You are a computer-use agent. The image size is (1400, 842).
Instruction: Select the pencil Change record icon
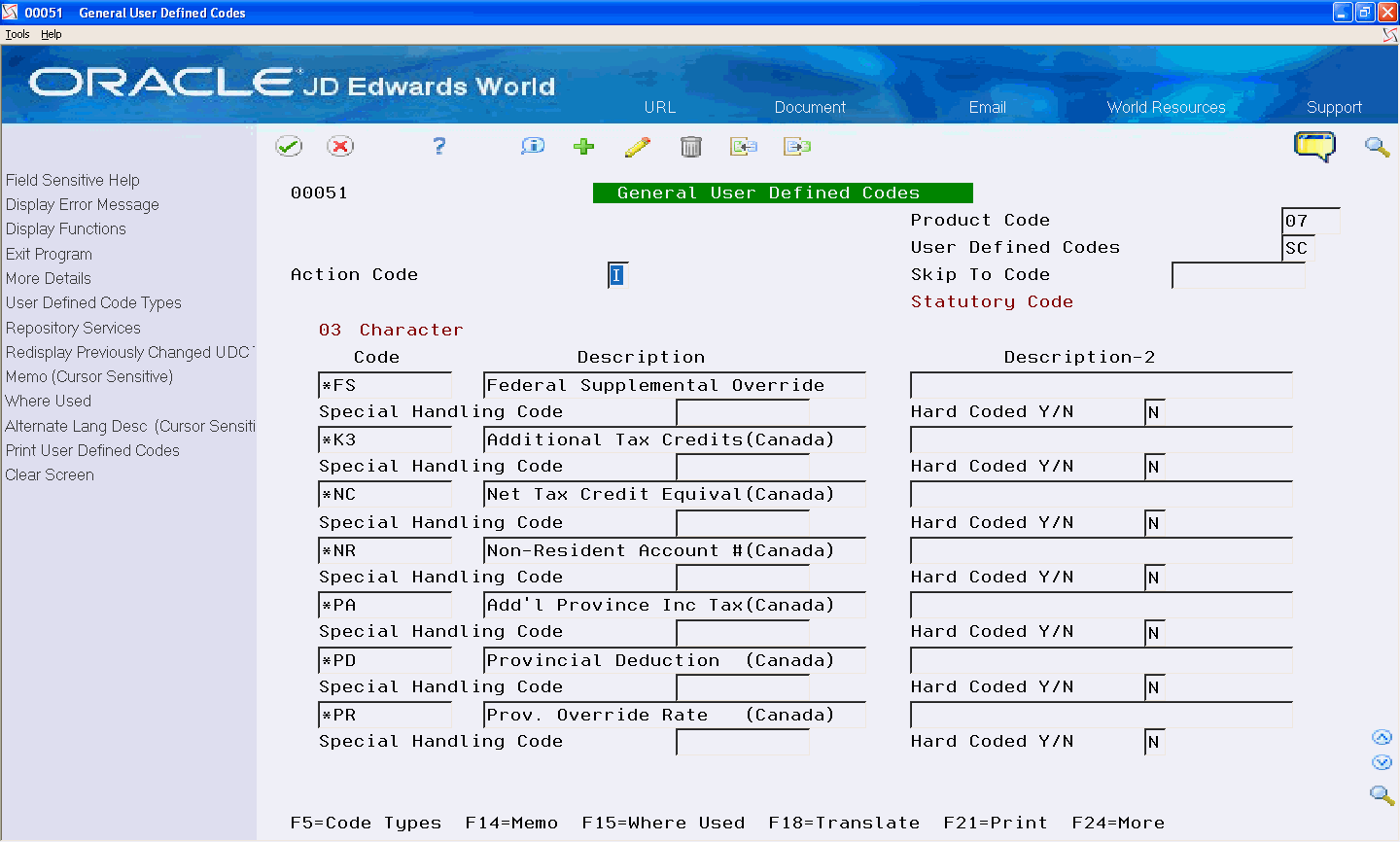click(x=638, y=146)
